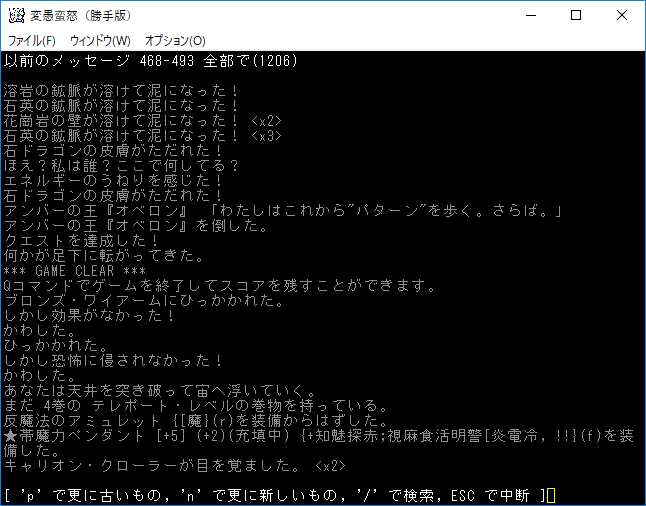Open the ファイル(F) menu
The image size is (646, 506).
(32, 40)
